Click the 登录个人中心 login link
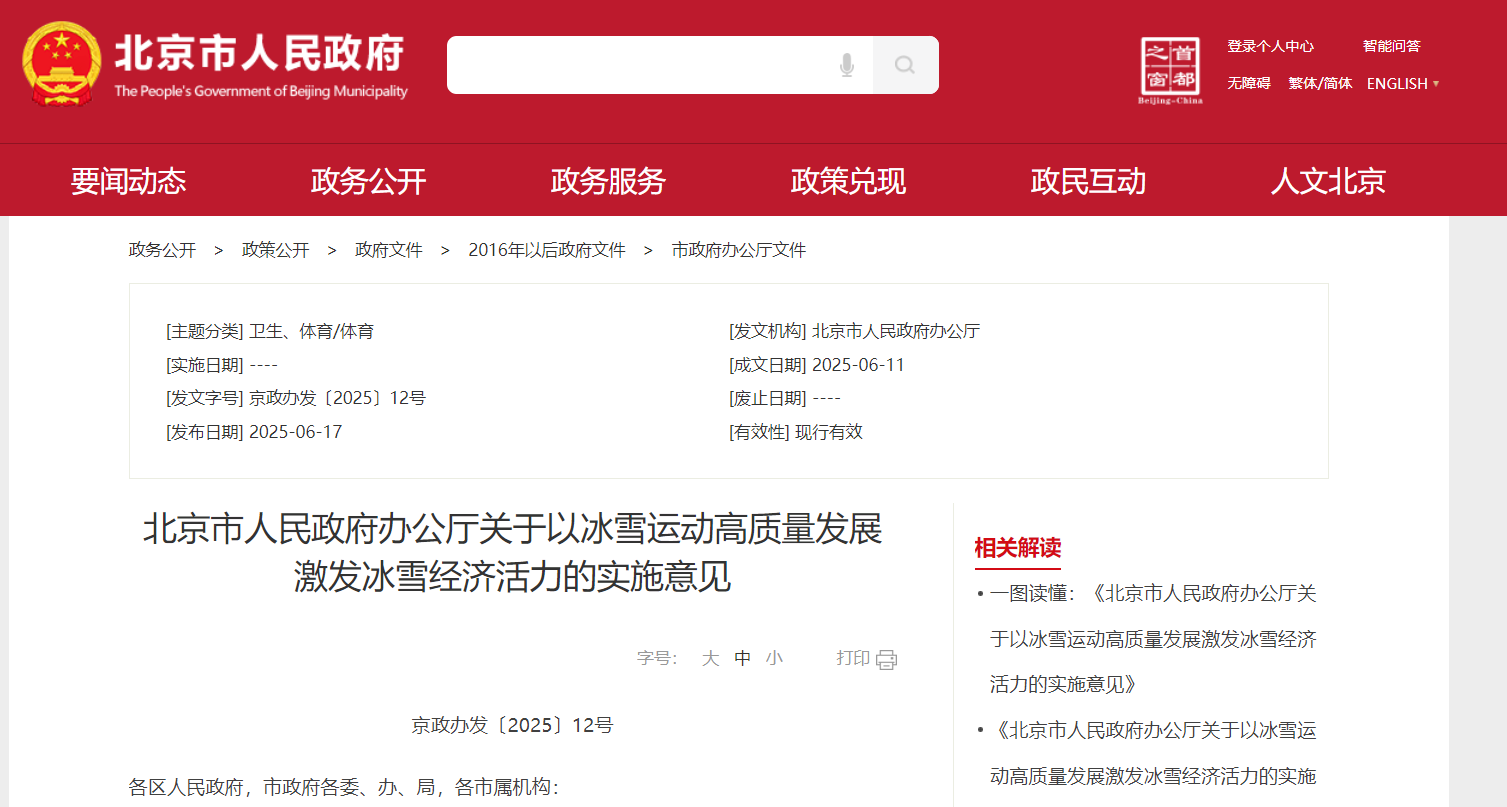This screenshot has height=807, width=1507. point(1270,46)
